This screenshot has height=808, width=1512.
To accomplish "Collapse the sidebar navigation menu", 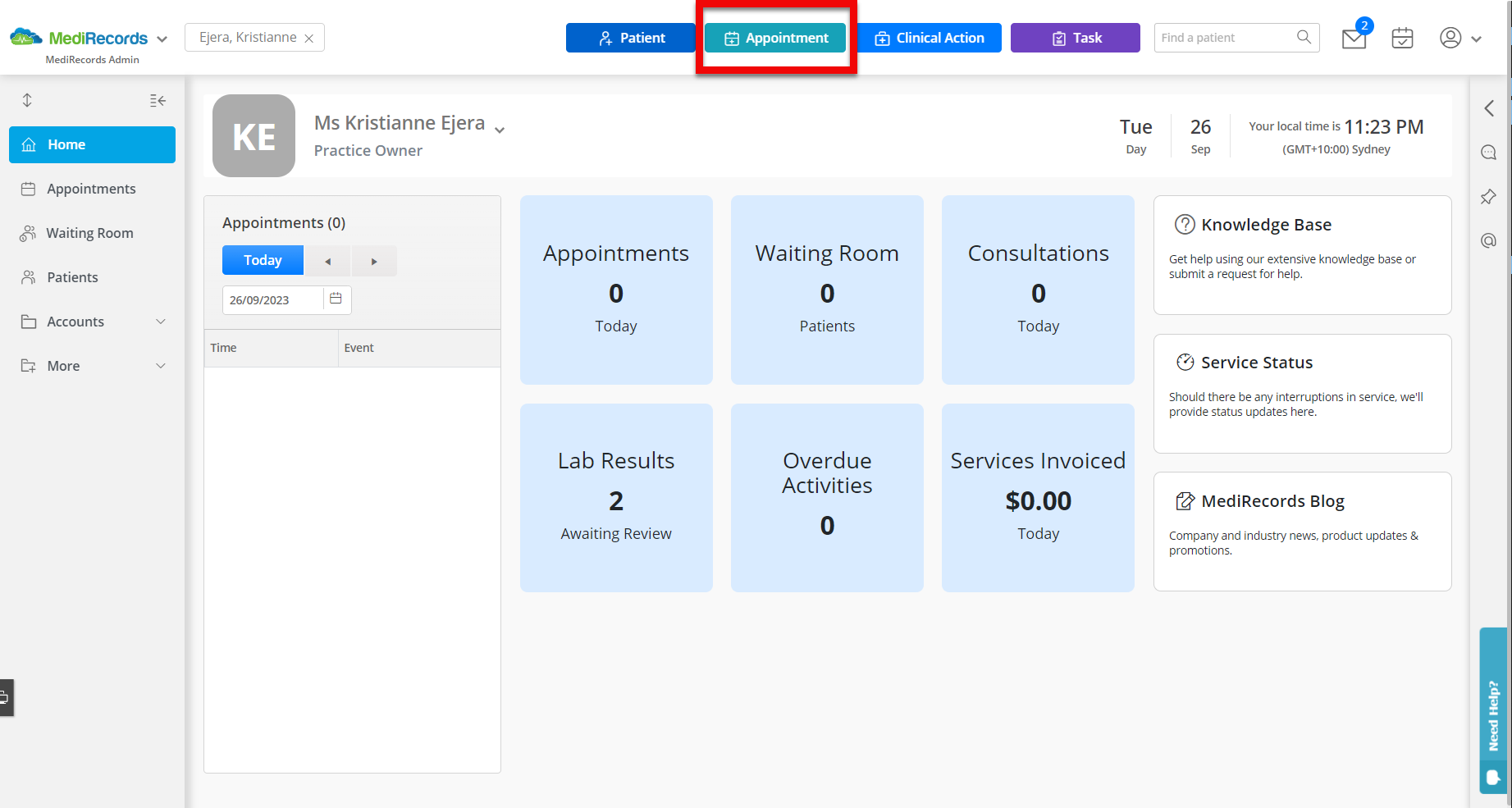I will pyautogui.click(x=158, y=100).
